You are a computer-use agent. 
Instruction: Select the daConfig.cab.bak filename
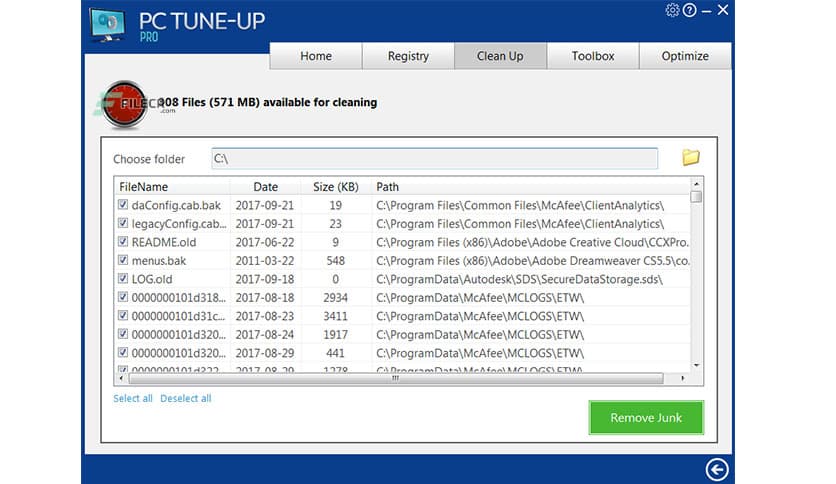pos(176,205)
